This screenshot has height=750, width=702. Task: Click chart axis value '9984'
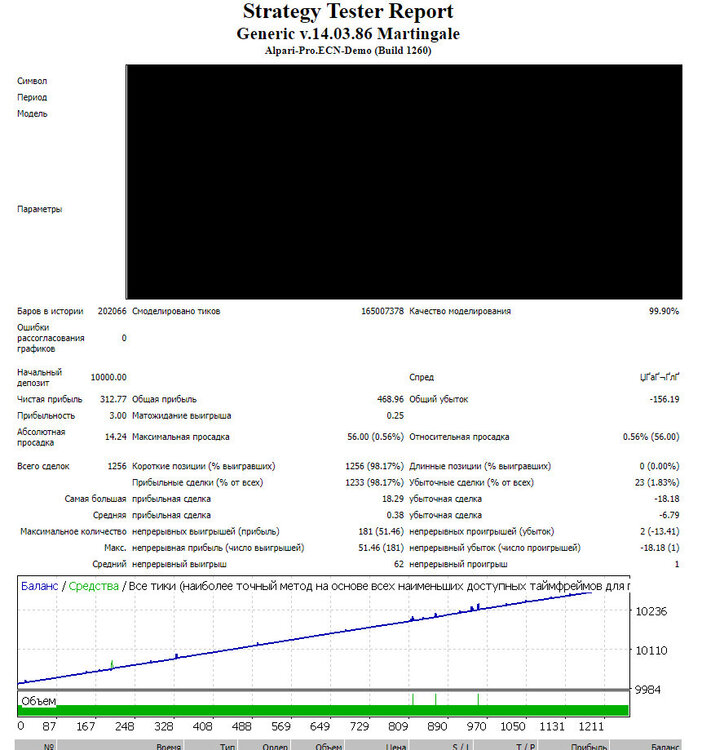pos(647,690)
